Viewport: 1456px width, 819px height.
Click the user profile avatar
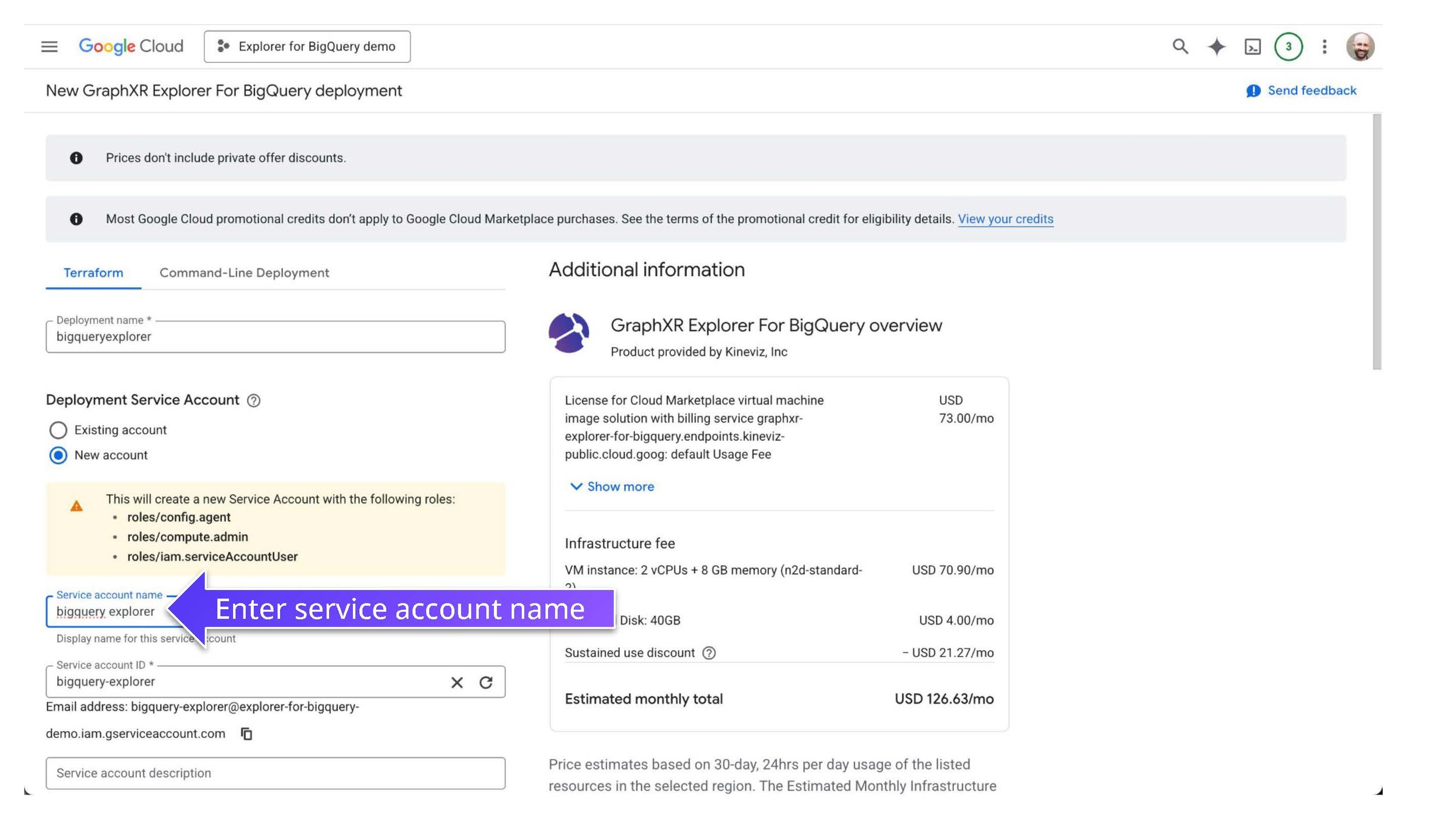coord(1360,47)
